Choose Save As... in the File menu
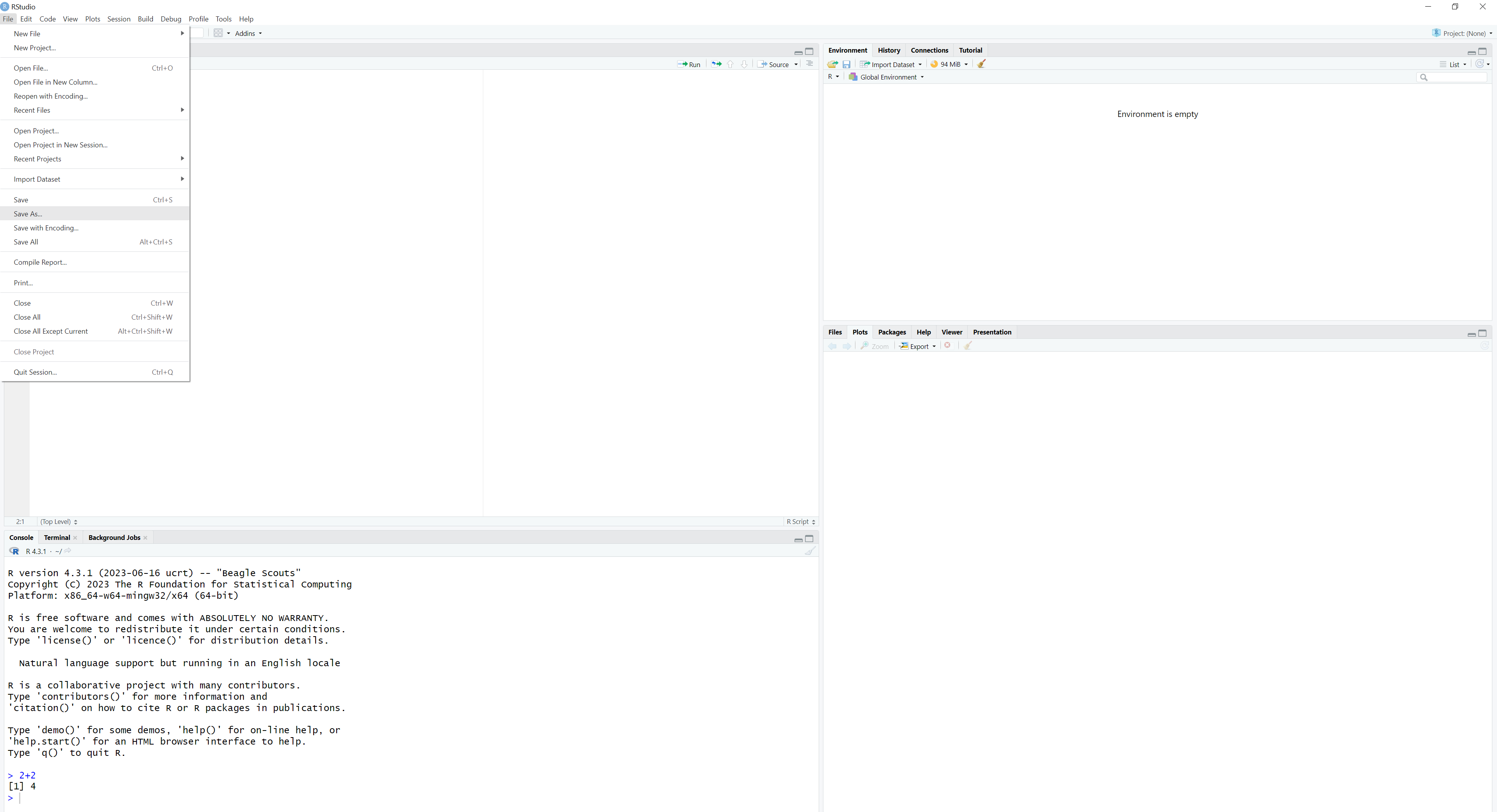The width and height of the screenshot is (1497, 812). (28, 214)
